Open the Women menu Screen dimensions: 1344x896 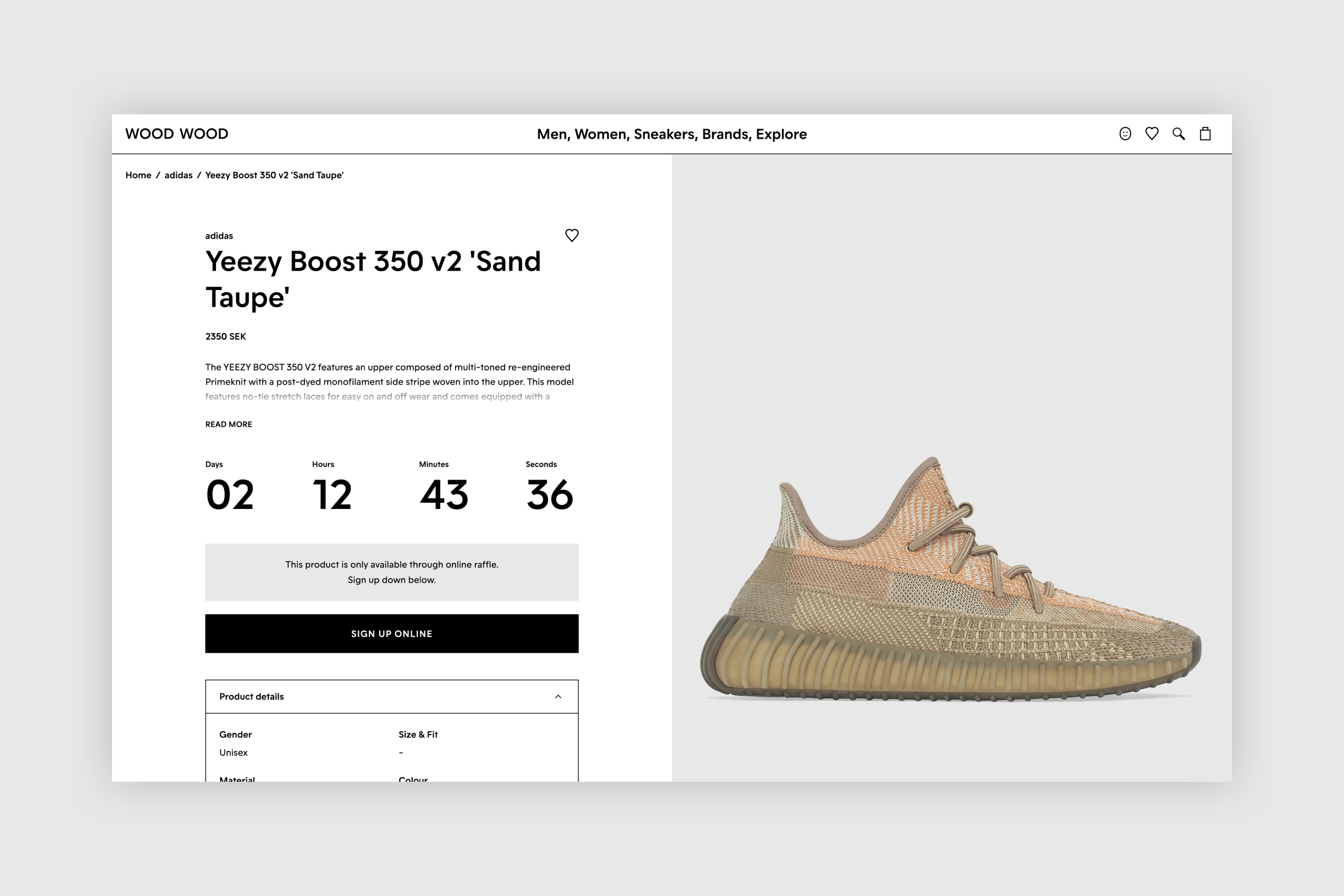click(602, 134)
